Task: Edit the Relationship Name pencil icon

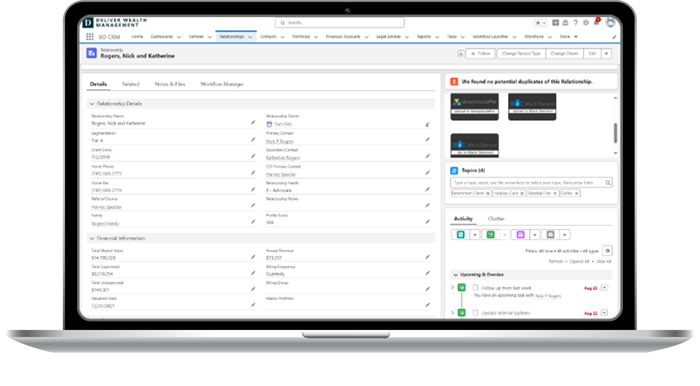Action: click(253, 122)
